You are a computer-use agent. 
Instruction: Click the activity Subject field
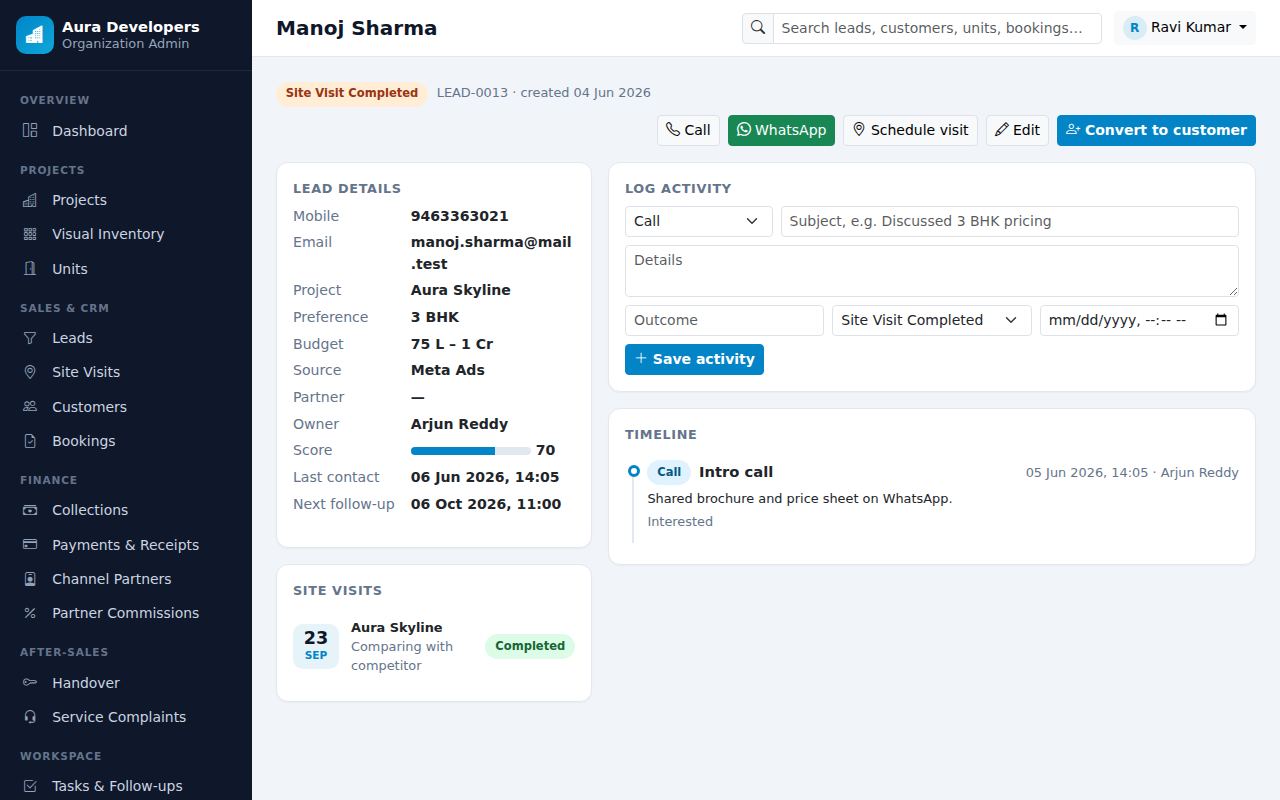pyautogui.click(x=1009, y=221)
